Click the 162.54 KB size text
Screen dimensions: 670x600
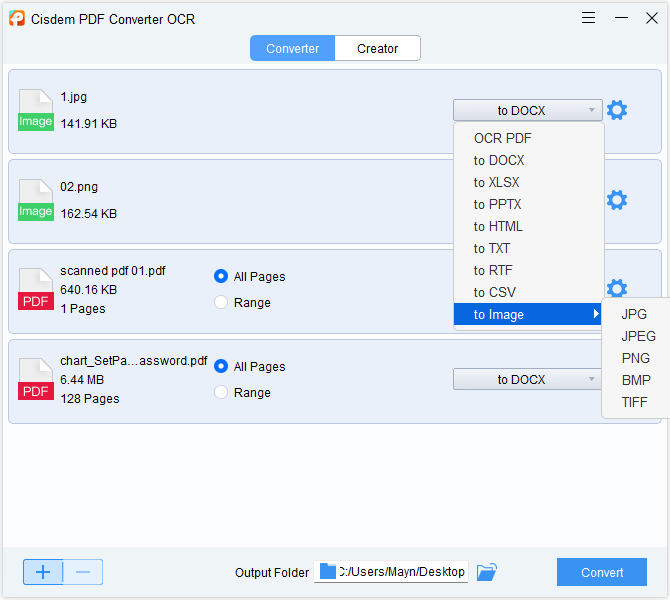point(88,213)
